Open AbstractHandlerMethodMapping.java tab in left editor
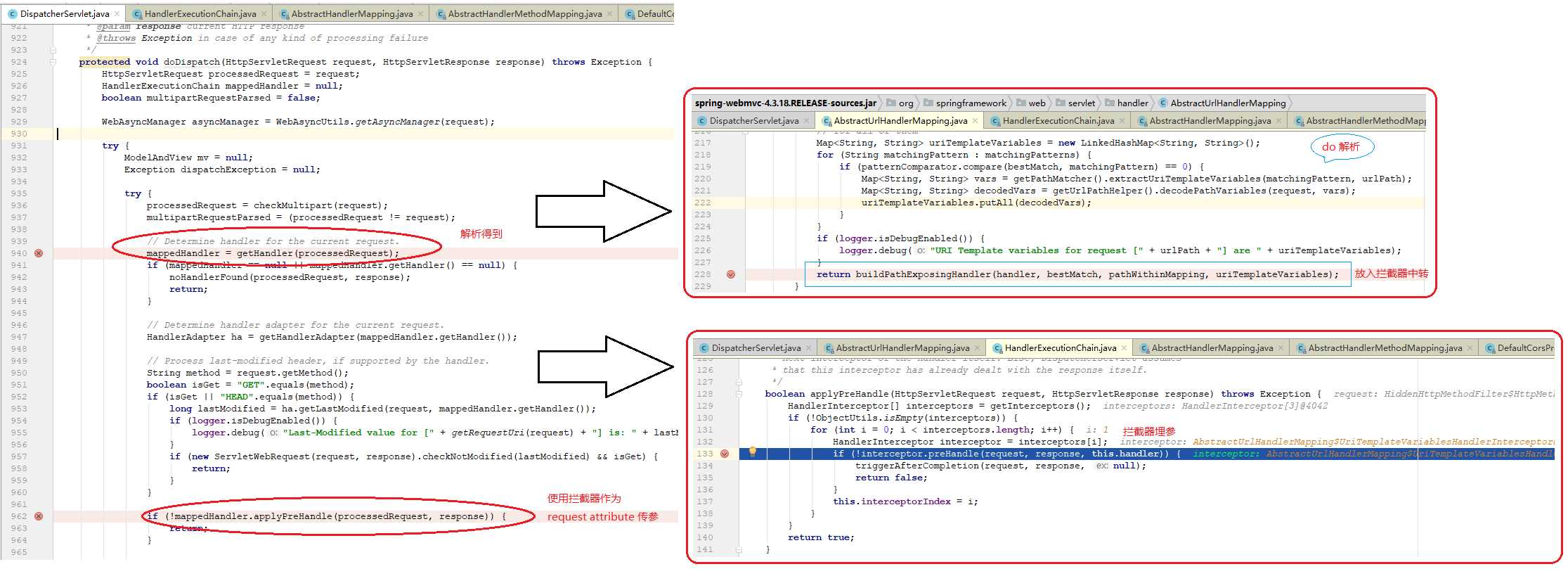1568x569 pixels. (x=525, y=13)
